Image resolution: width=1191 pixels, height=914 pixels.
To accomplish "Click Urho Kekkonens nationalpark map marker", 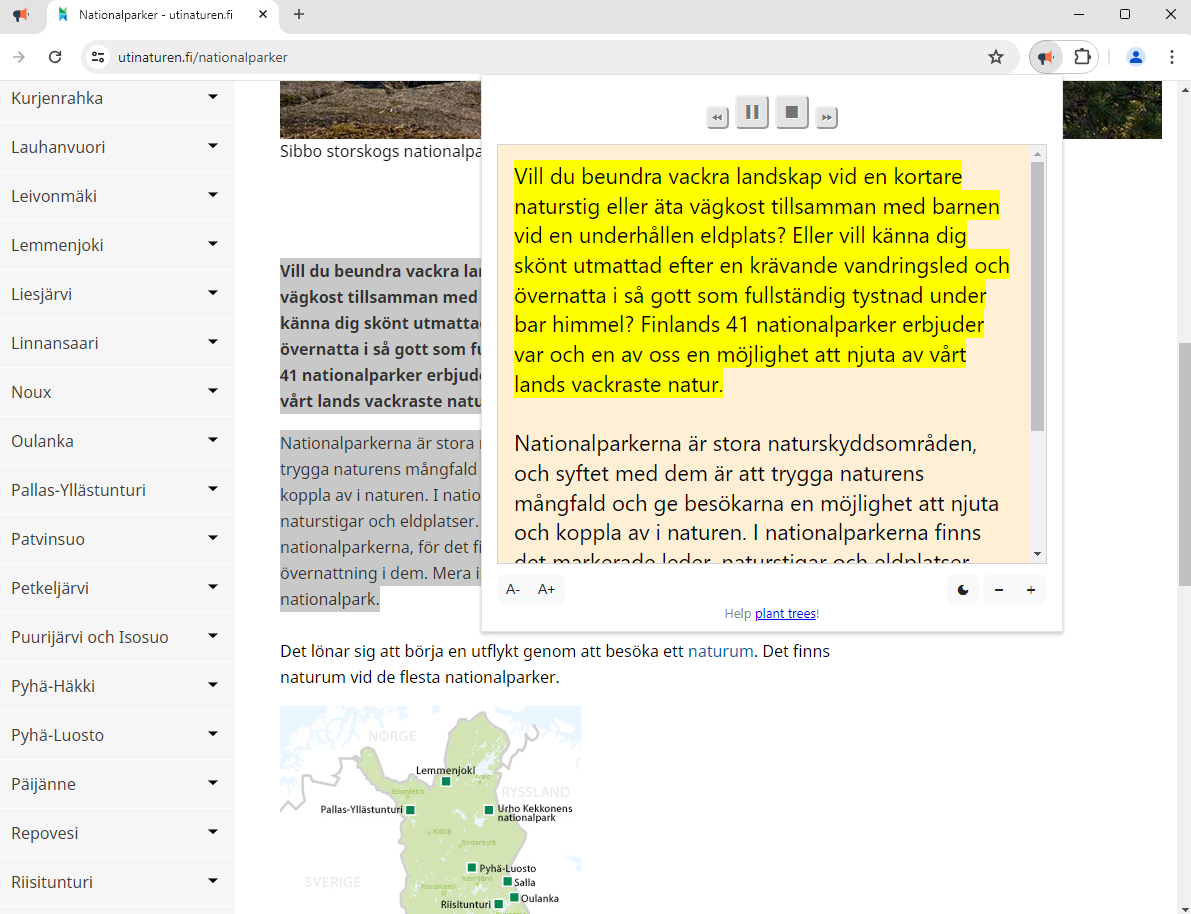I will [488, 810].
